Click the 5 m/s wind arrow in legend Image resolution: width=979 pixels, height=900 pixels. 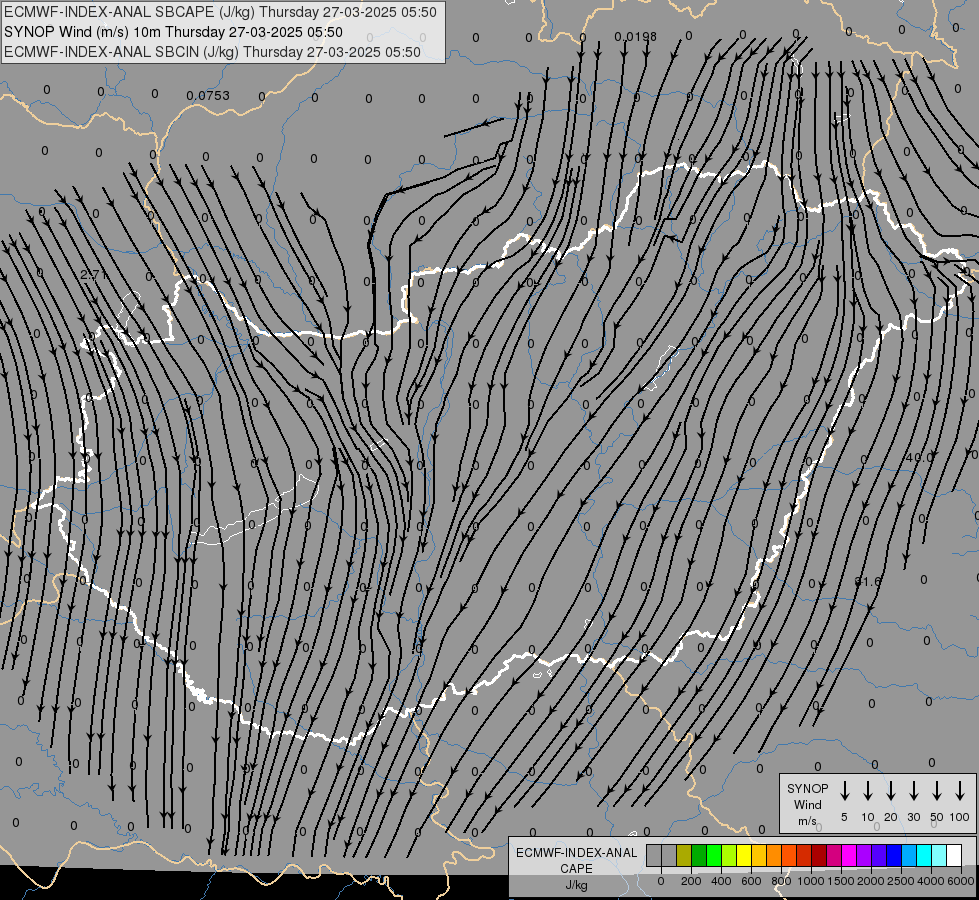[844, 791]
